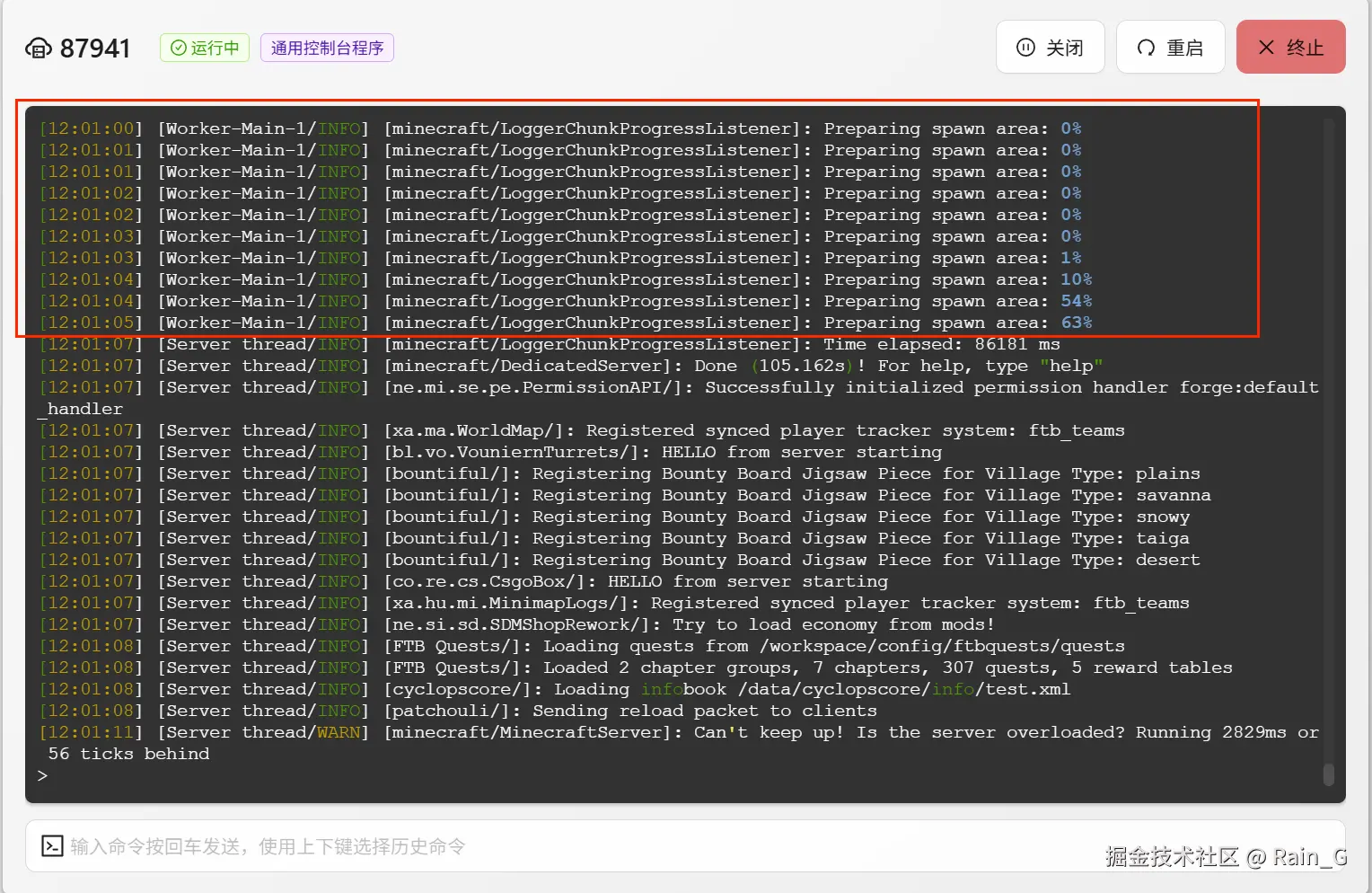Click the instance ID 87941

[95, 48]
